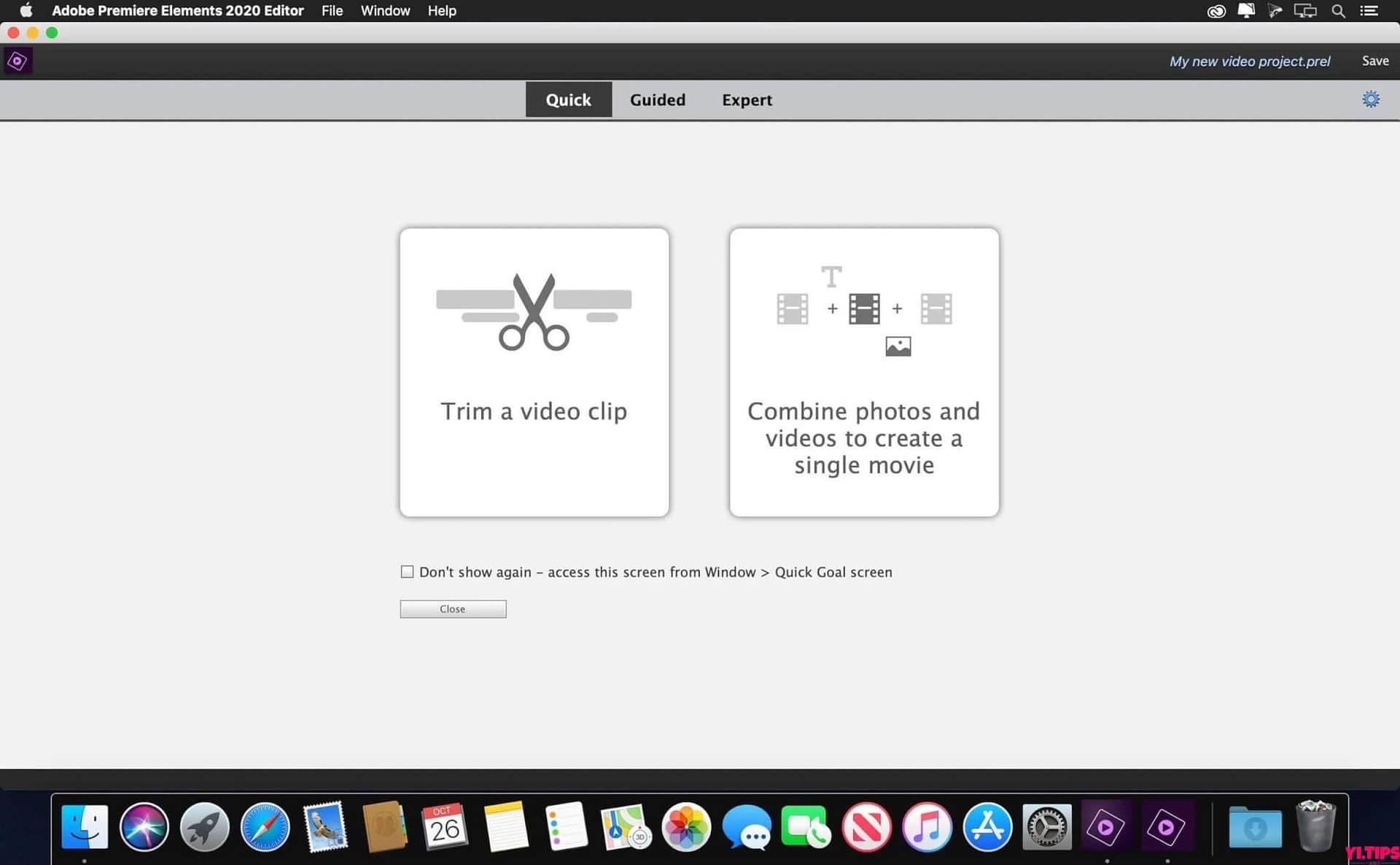This screenshot has height=865, width=1400.
Task: Switch to the Guided tab
Action: pyautogui.click(x=657, y=99)
